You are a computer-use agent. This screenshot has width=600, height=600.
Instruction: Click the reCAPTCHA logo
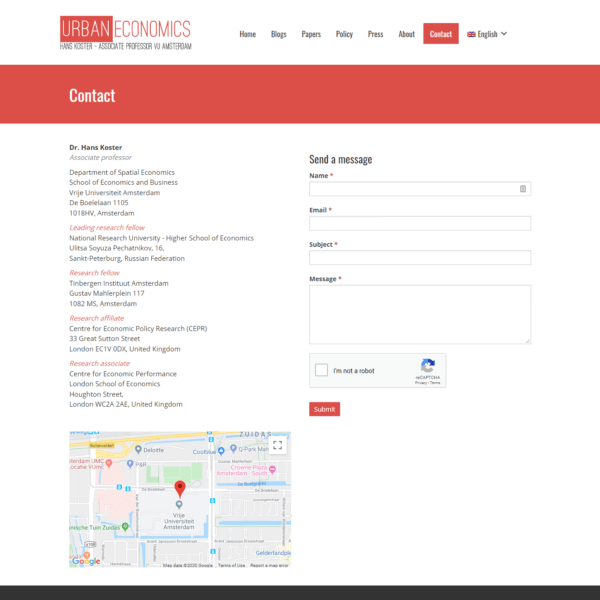tap(428, 367)
